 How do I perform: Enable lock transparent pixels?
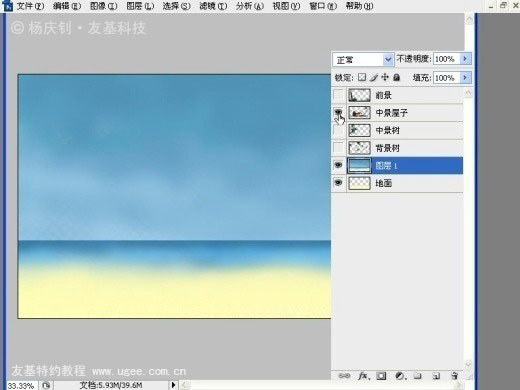click(362, 78)
